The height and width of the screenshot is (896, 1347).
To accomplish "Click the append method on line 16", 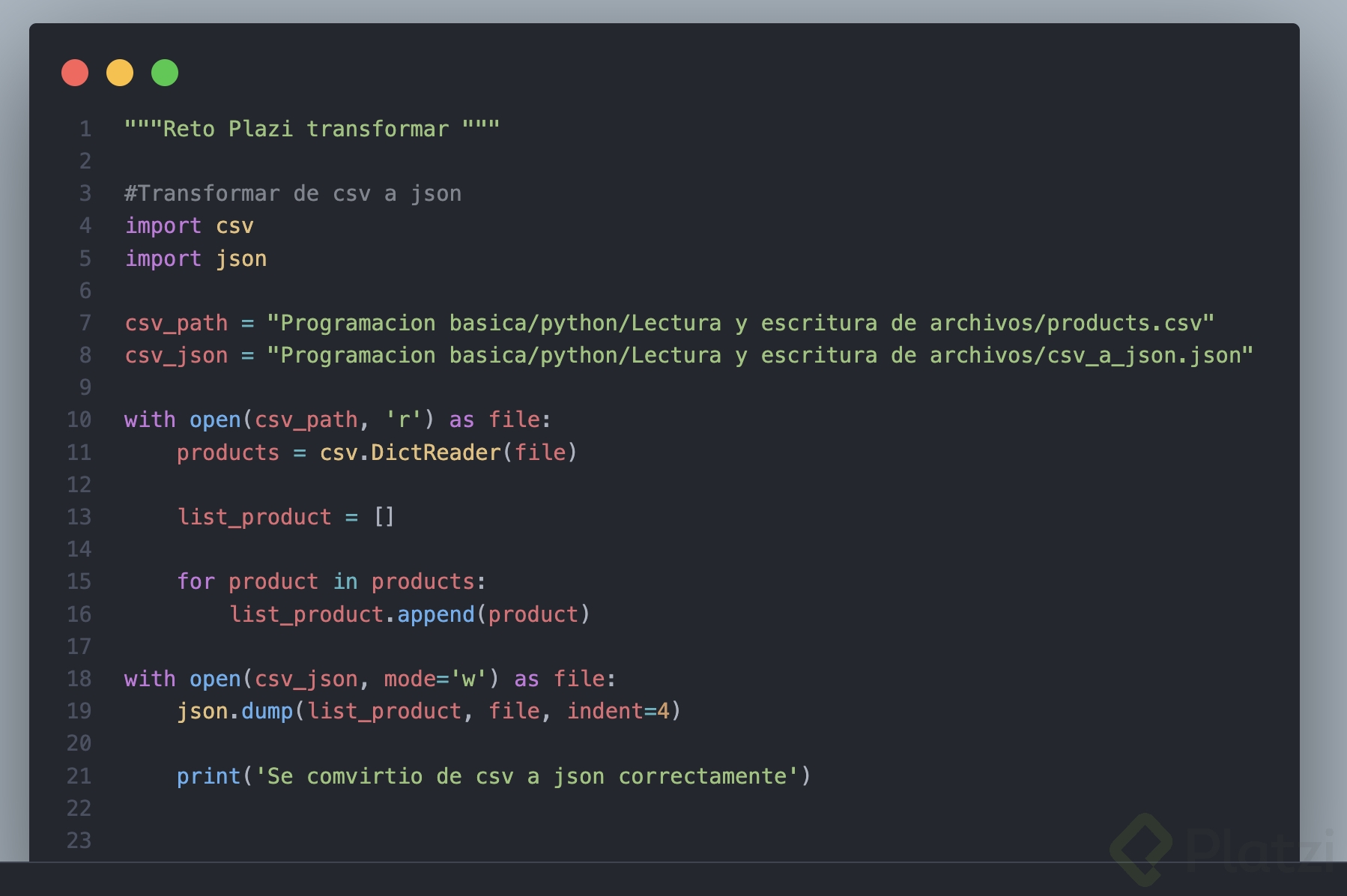I will pos(435,614).
